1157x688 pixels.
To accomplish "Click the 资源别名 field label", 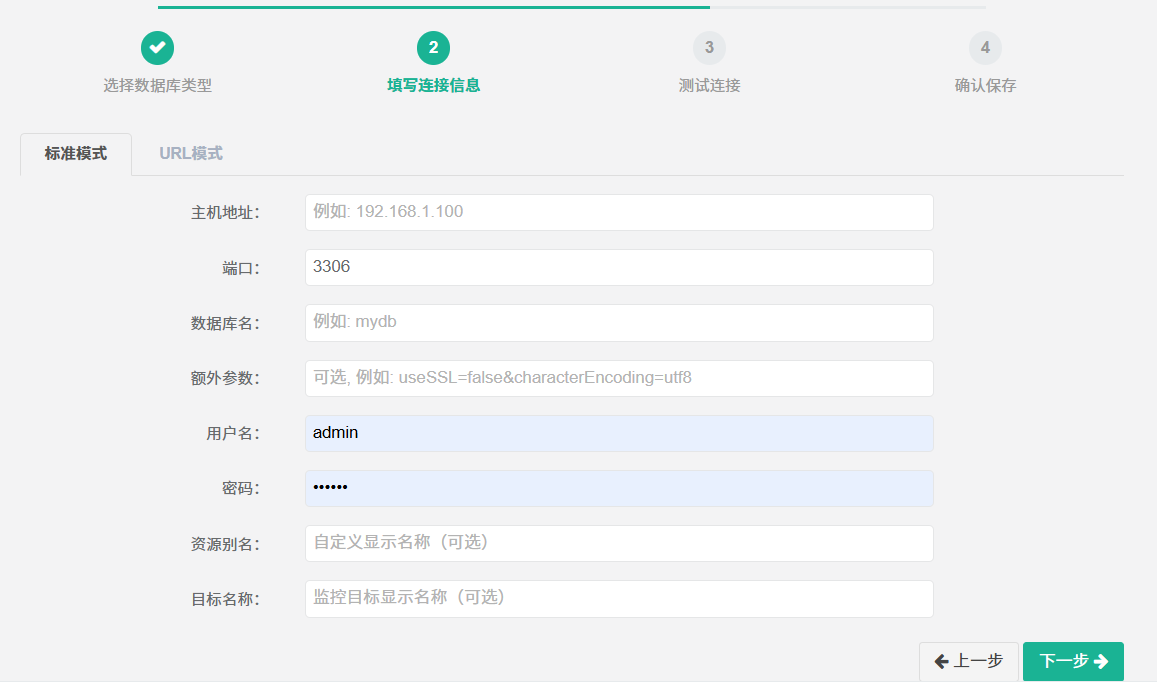I will (x=225, y=544).
